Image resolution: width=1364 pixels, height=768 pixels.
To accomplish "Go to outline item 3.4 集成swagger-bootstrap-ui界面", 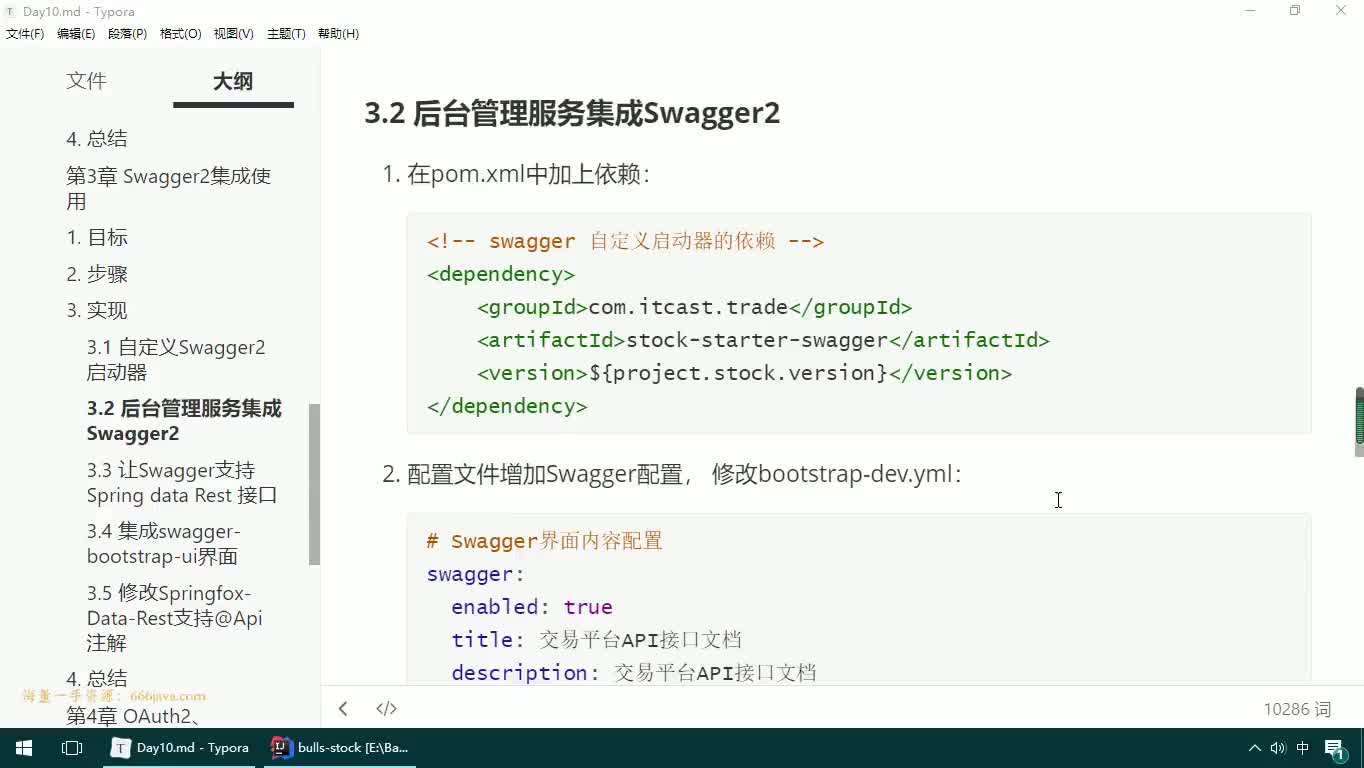I will [164, 543].
